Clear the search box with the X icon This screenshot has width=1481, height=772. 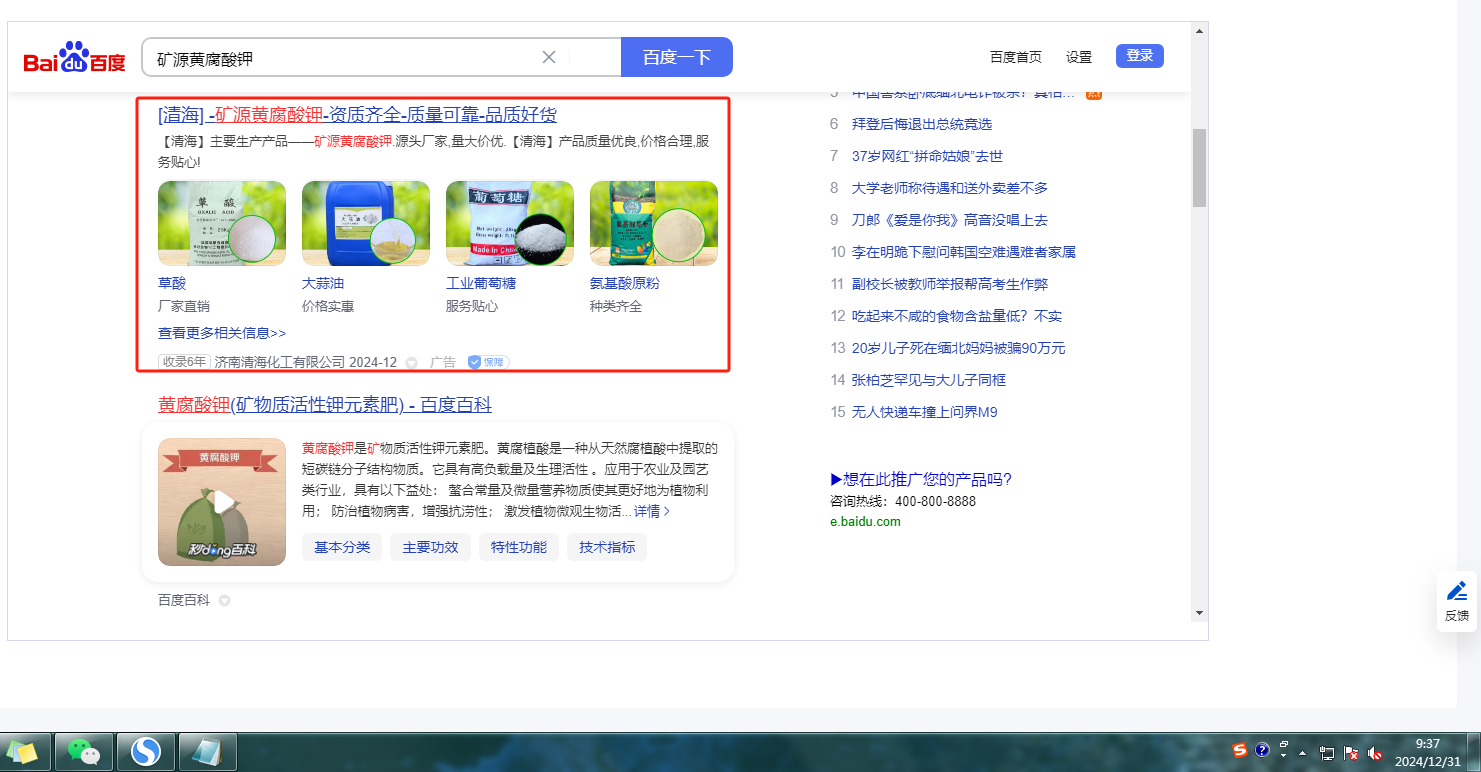[x=548, y=57]
